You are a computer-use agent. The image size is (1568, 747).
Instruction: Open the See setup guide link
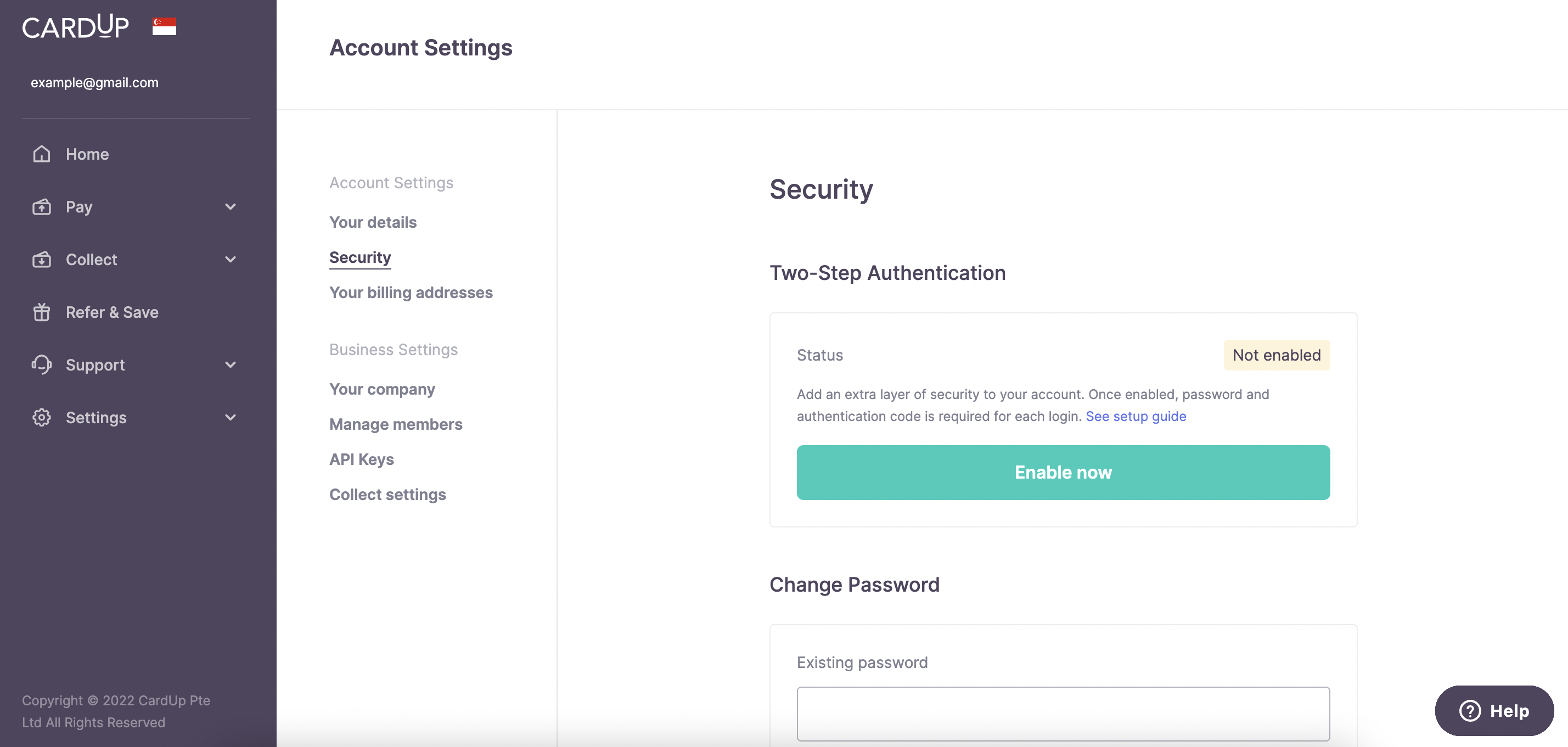point(1136,417)
